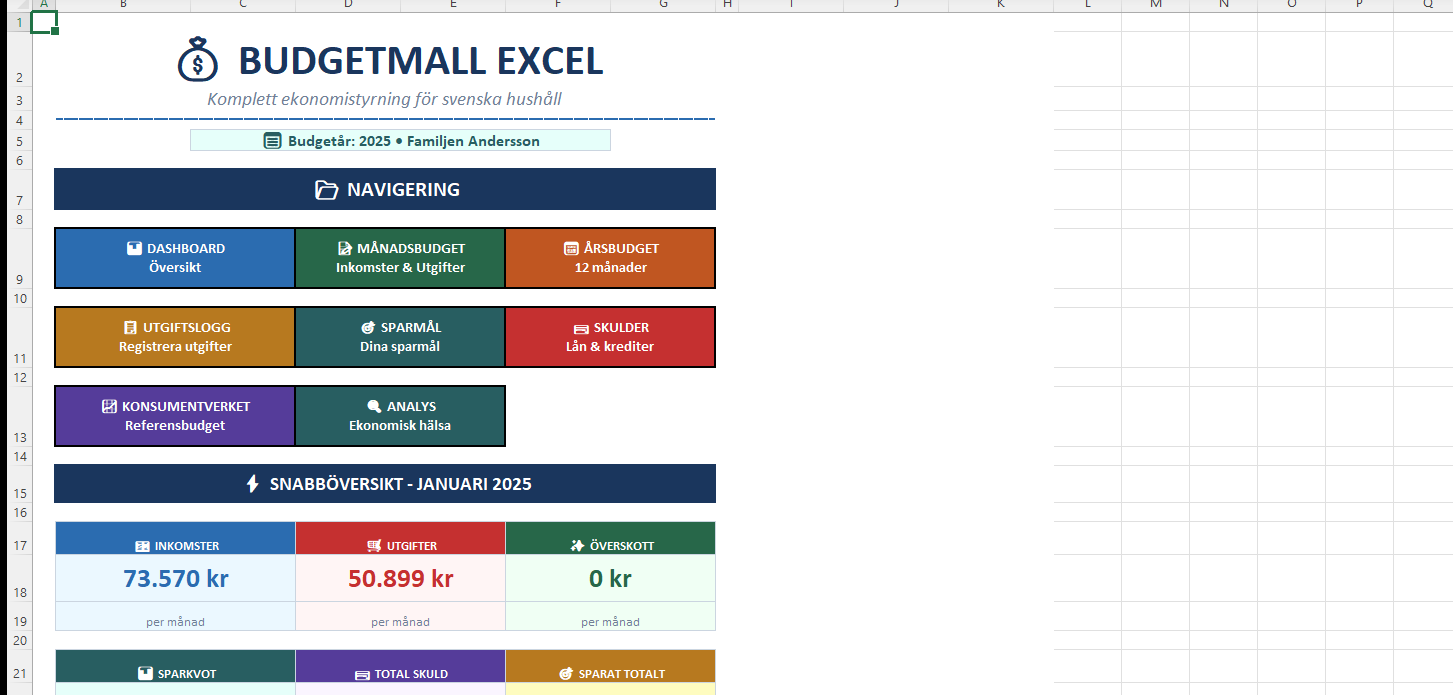
Task: Click the lightning icon in SNABBÖVERSIKT header
Action: [x=253, y=484]
